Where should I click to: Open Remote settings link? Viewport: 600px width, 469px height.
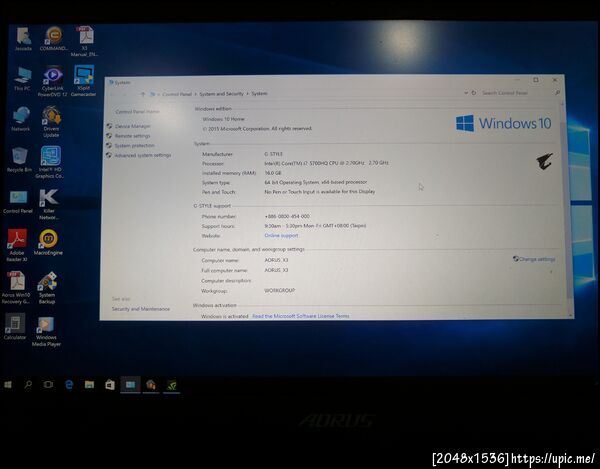pyautogui.click(x=132, y=136)
